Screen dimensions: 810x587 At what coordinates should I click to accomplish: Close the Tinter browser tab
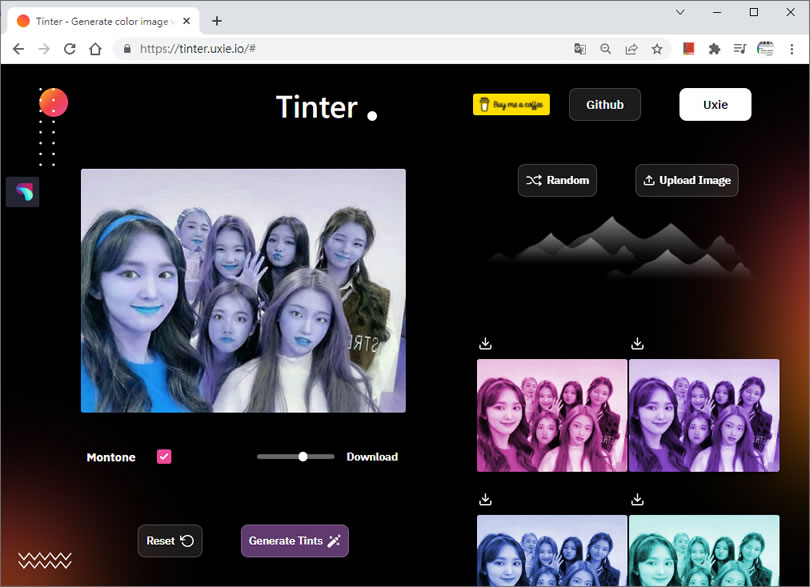[186, 21]
